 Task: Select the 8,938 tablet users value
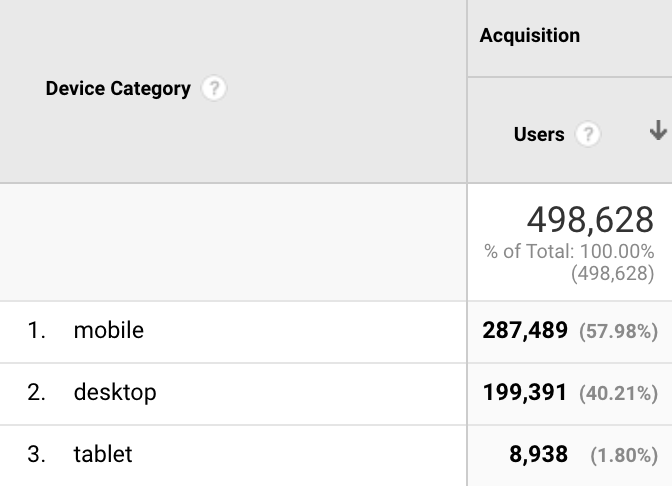tap(538, 455)
